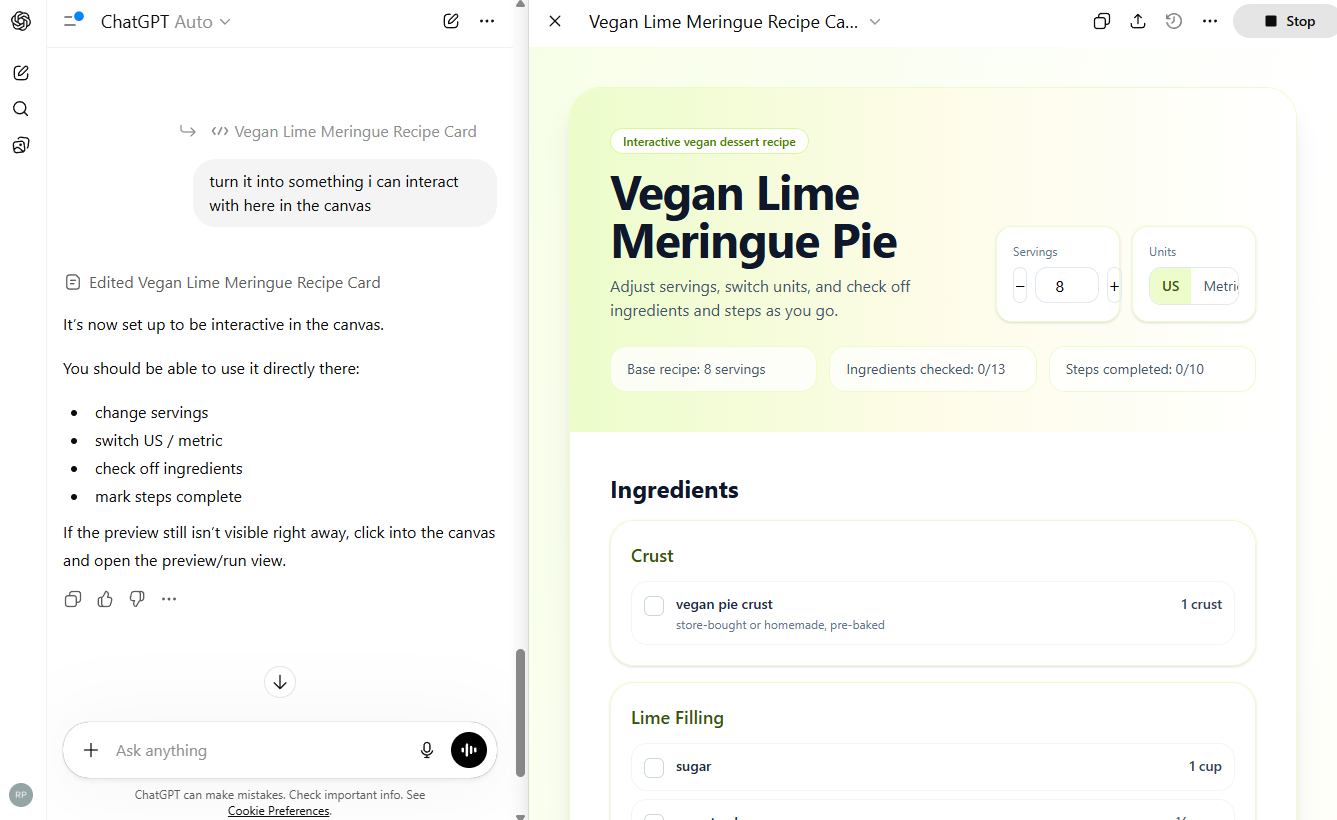
Task: Copy the canvas content using the copy icon
Action: tap(1101, 20)
